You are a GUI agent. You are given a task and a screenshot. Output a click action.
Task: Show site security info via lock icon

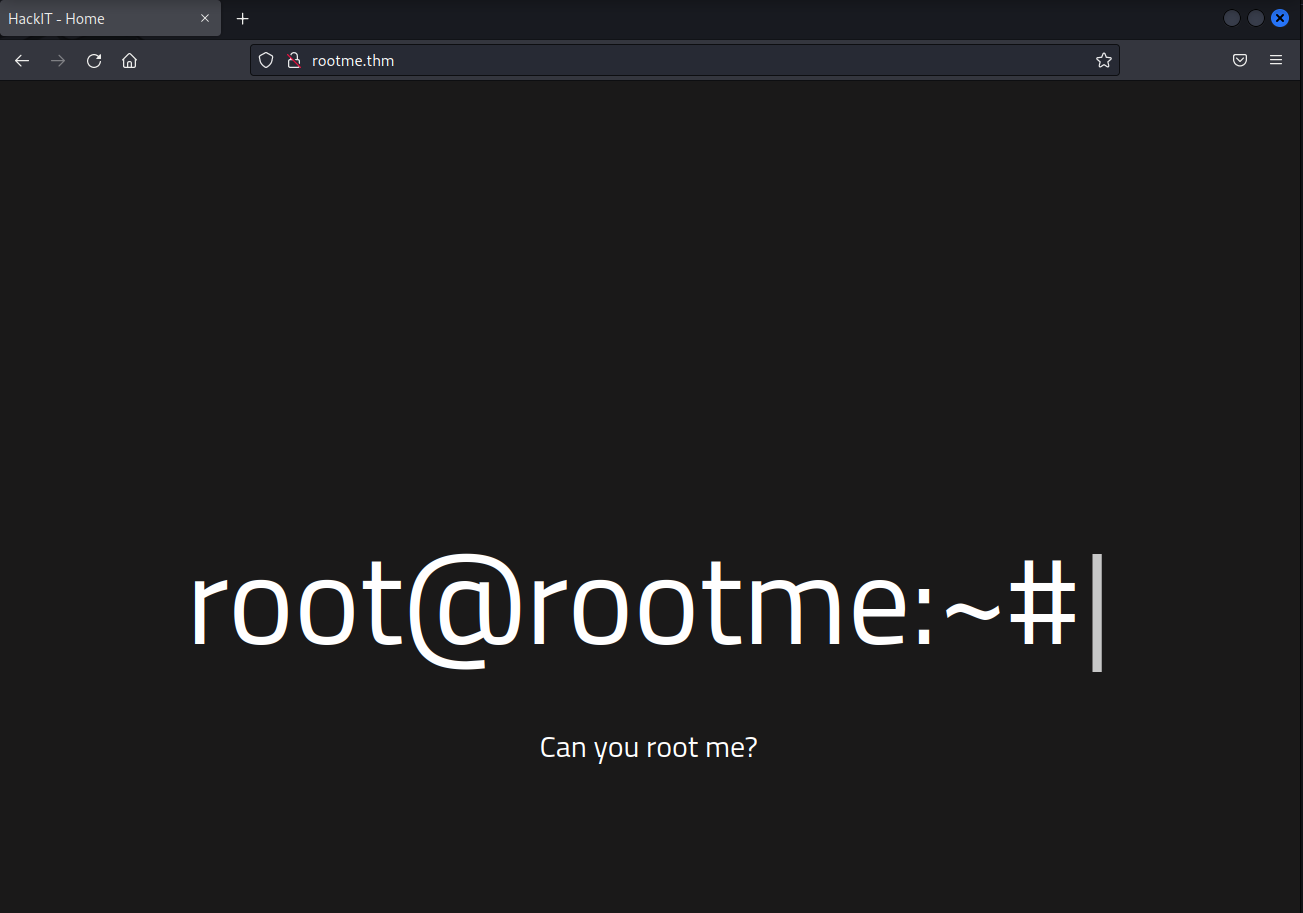(293, 61)
